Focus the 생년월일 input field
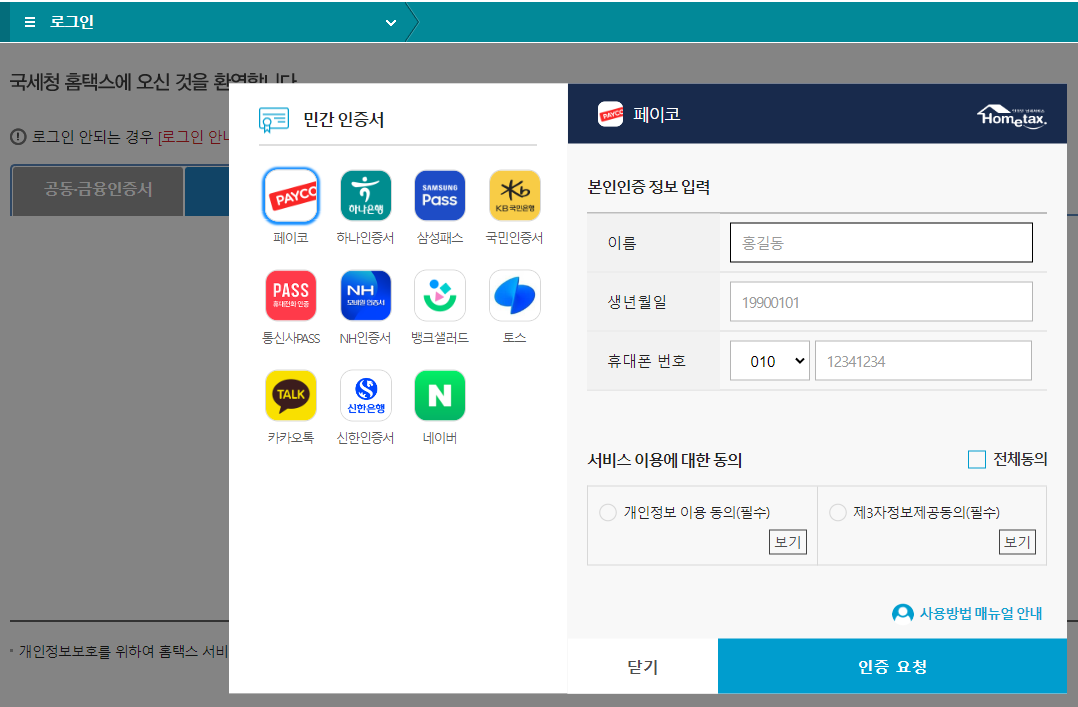Screen dimensions: 1078x707 881,301
